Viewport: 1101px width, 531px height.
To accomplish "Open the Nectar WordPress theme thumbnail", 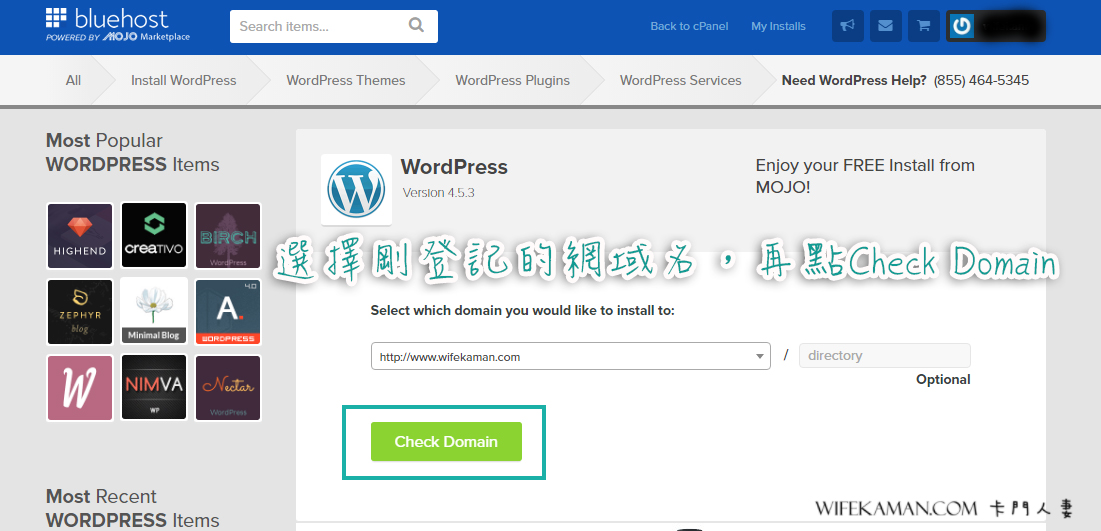I will point(228,388).
